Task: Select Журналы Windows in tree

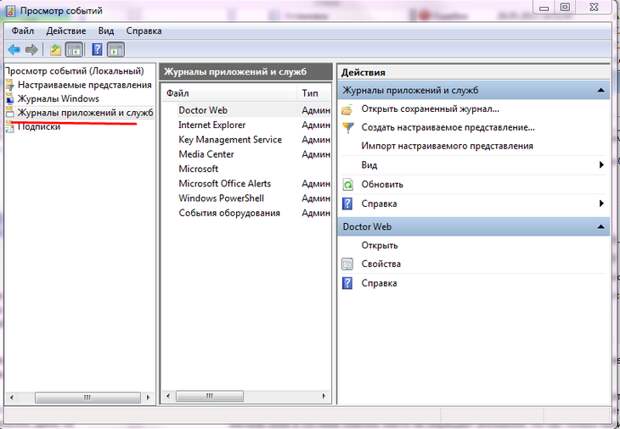Action: pos(59,99)
